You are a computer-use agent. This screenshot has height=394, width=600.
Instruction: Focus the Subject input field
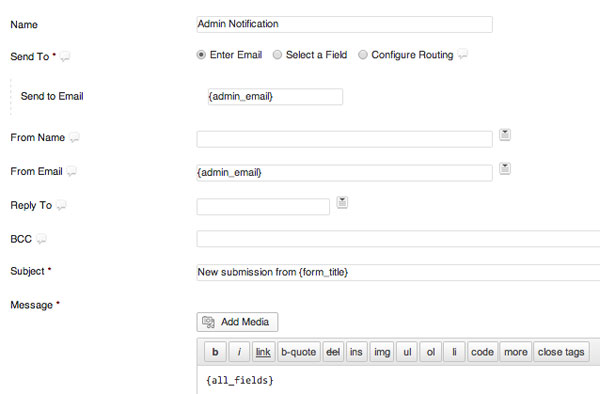click(398, 272)
